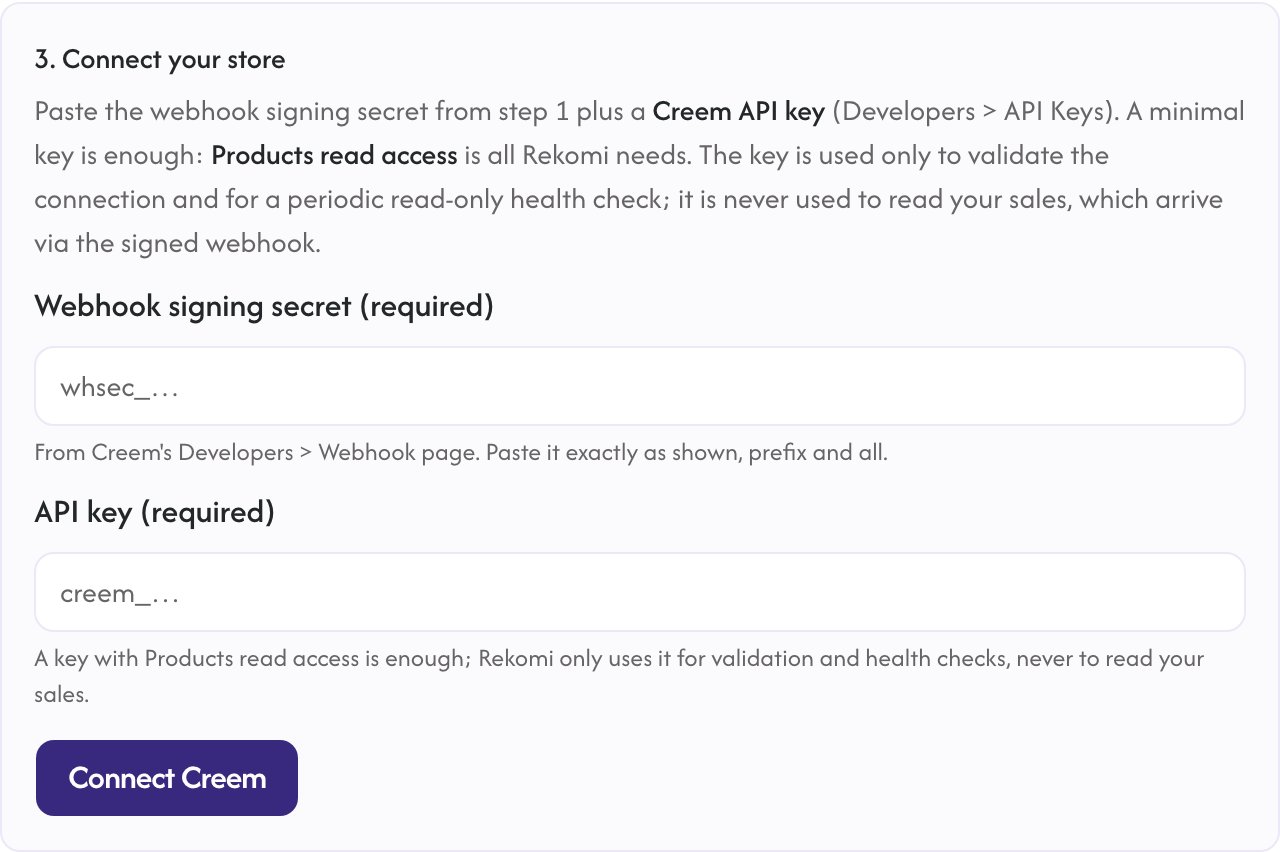The height and width of the screenshot is (852, 1280).
Task: Click the bold 'Creem API key' text
Action: click(x=738, y=111)
